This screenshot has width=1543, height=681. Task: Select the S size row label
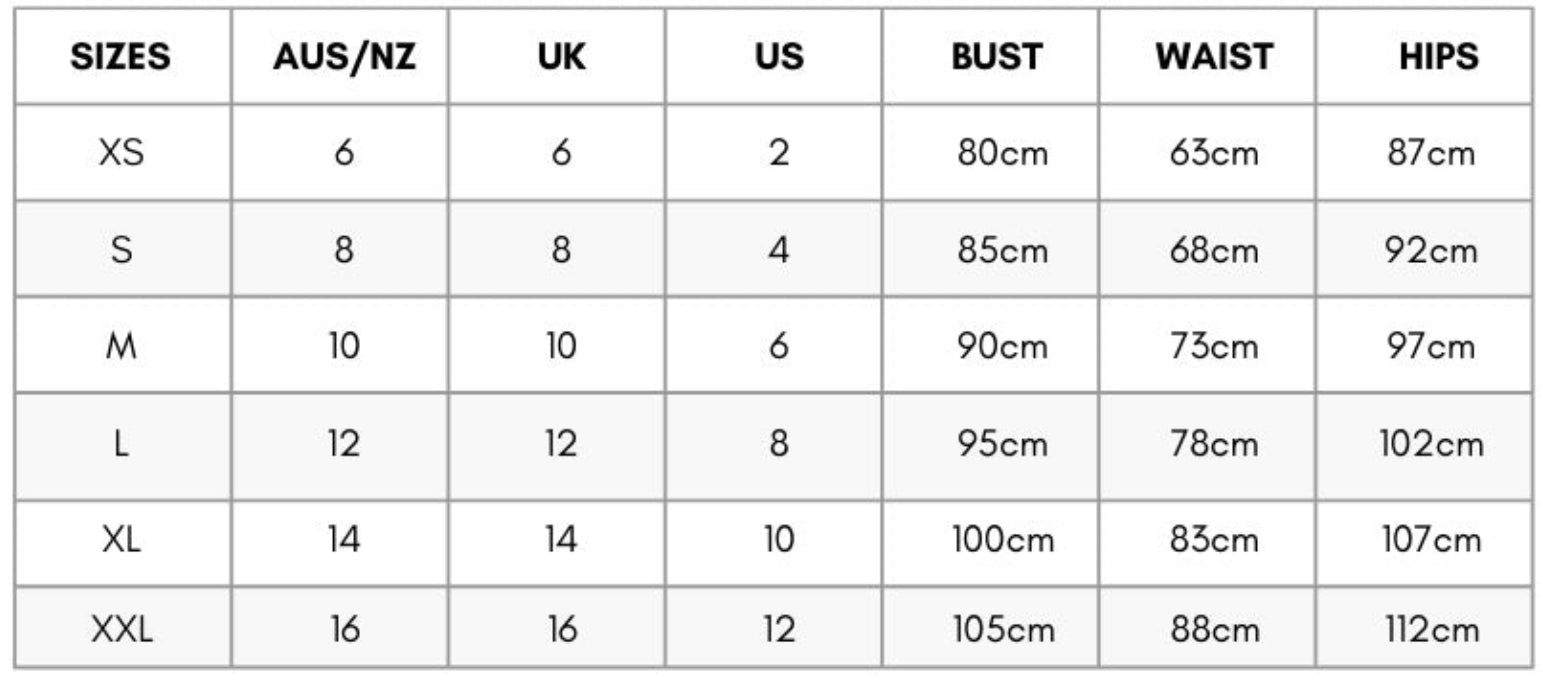(121, 250)
